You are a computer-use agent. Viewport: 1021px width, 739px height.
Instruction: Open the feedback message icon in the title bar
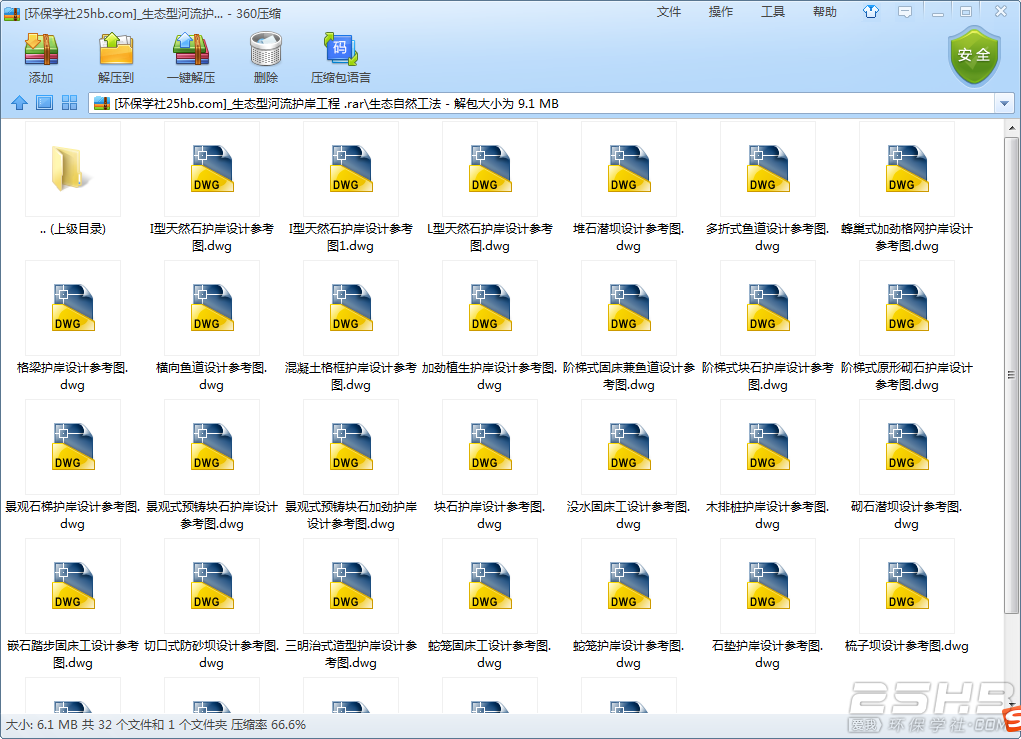tap(905, 12)
